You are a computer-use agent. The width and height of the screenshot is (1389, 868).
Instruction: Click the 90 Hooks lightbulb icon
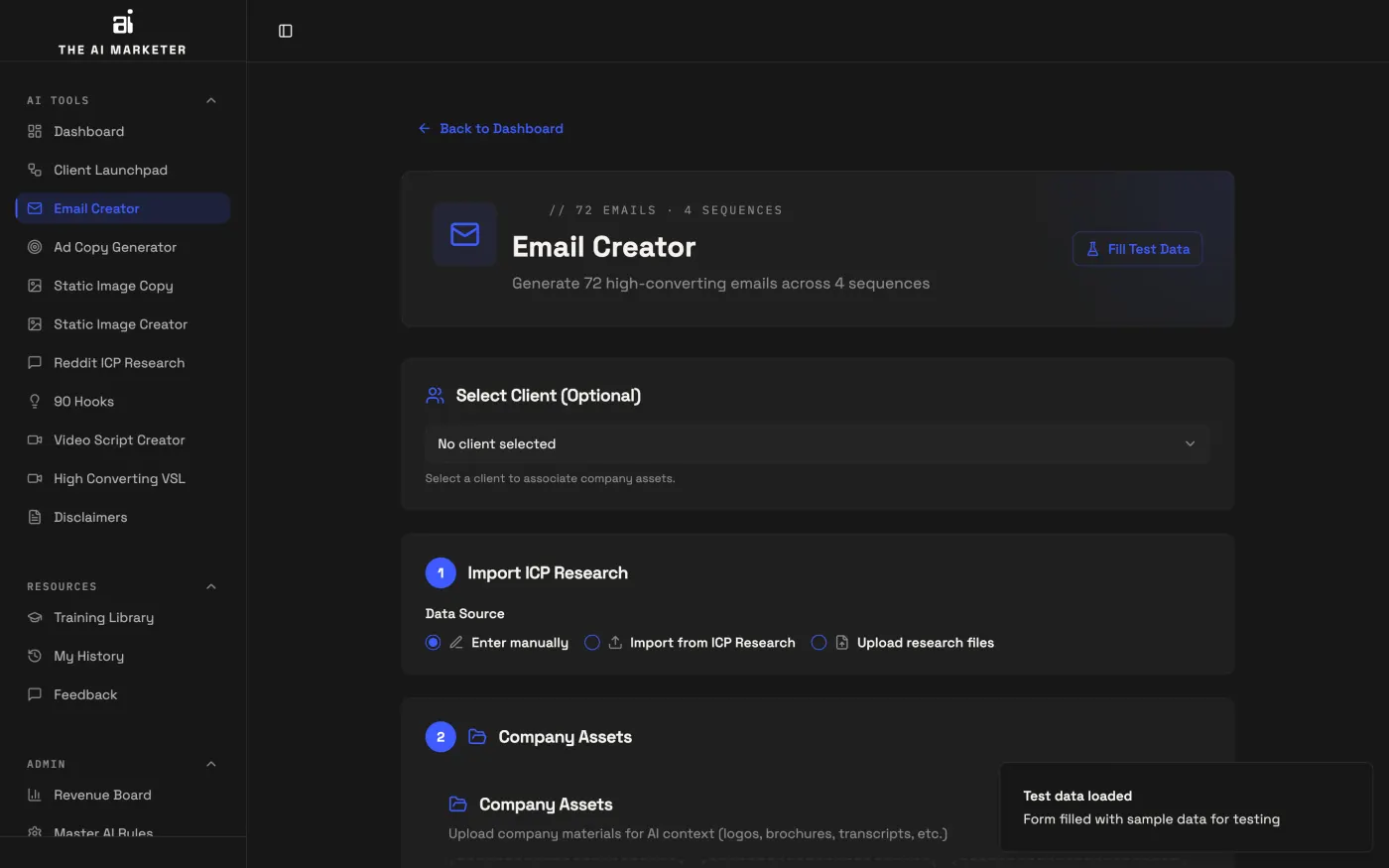coord(35,402)
